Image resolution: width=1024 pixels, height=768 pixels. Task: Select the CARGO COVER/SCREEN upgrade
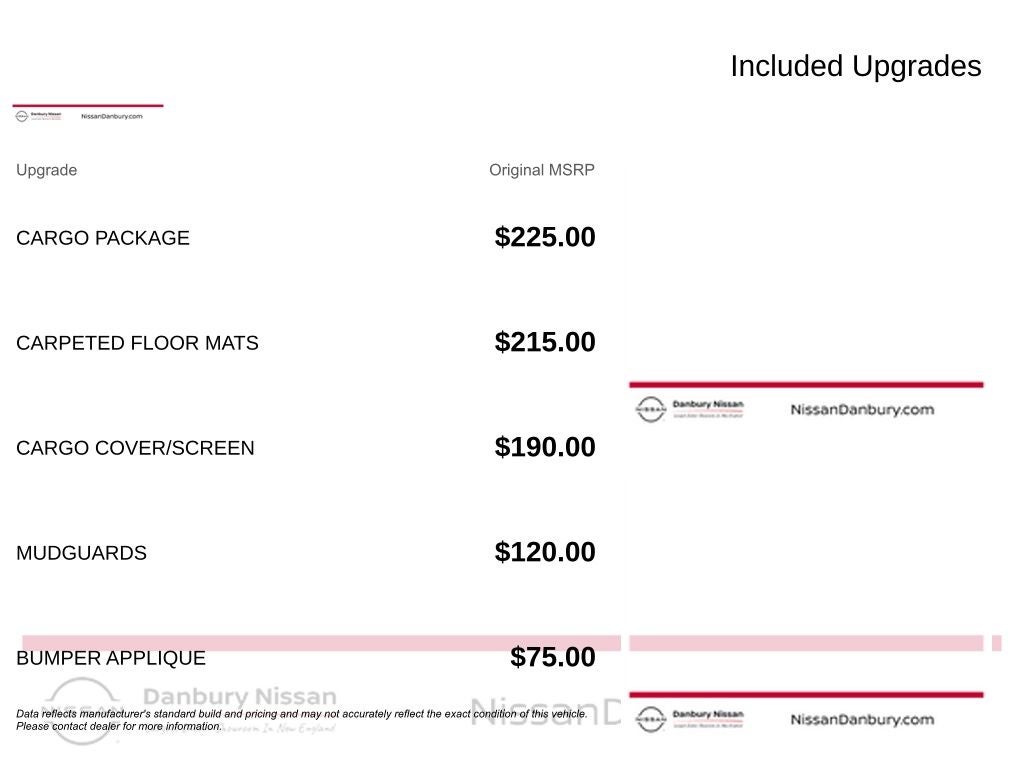135,448
